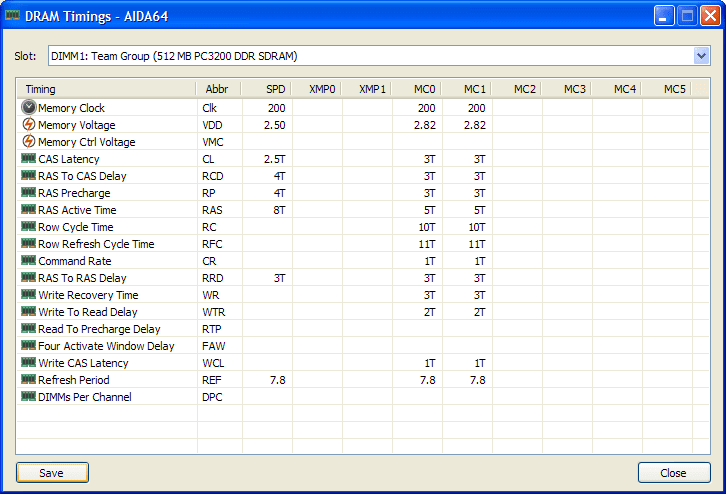The image size is (726, 494).
Task: Click the Write CAS Latency icon
Action: (x=28, y=363)
